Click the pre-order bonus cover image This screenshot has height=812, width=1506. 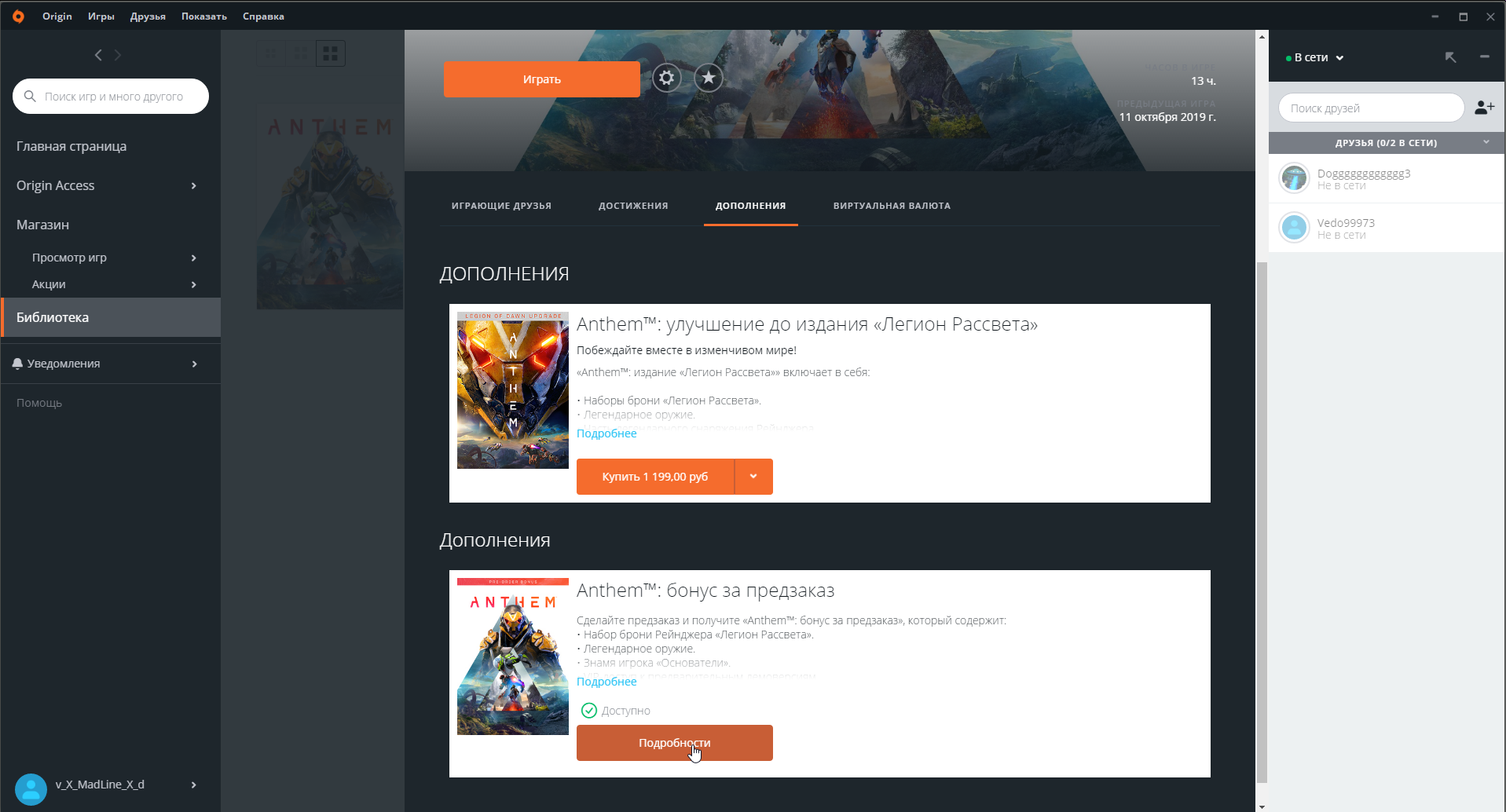coord(513,657)
